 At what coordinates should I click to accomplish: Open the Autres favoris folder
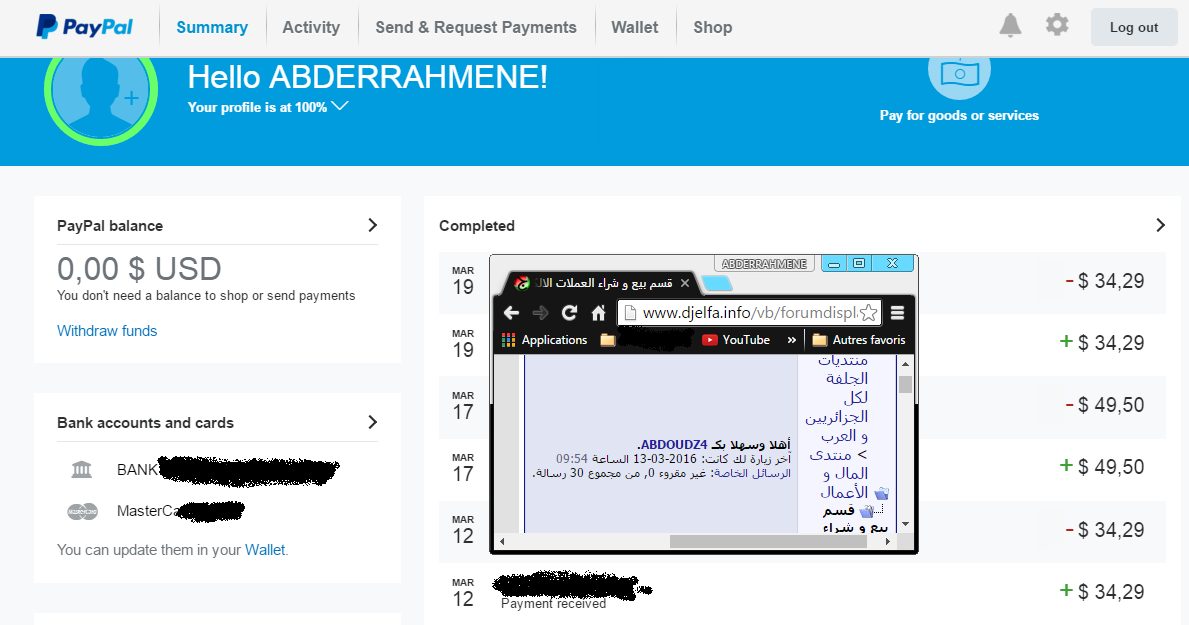858,340
